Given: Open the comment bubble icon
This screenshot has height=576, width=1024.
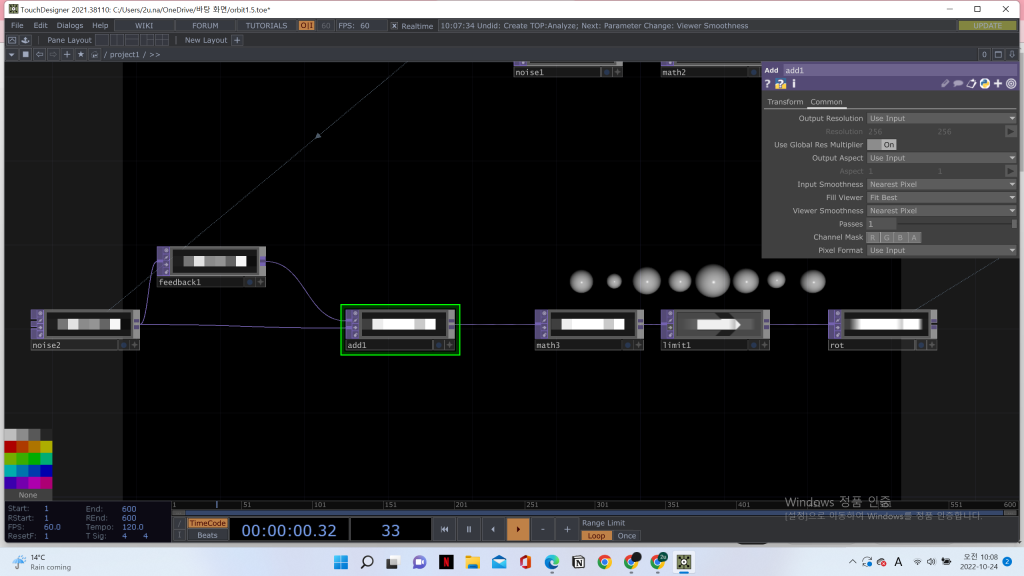Looking at the screenshot, I should point(958,84).
